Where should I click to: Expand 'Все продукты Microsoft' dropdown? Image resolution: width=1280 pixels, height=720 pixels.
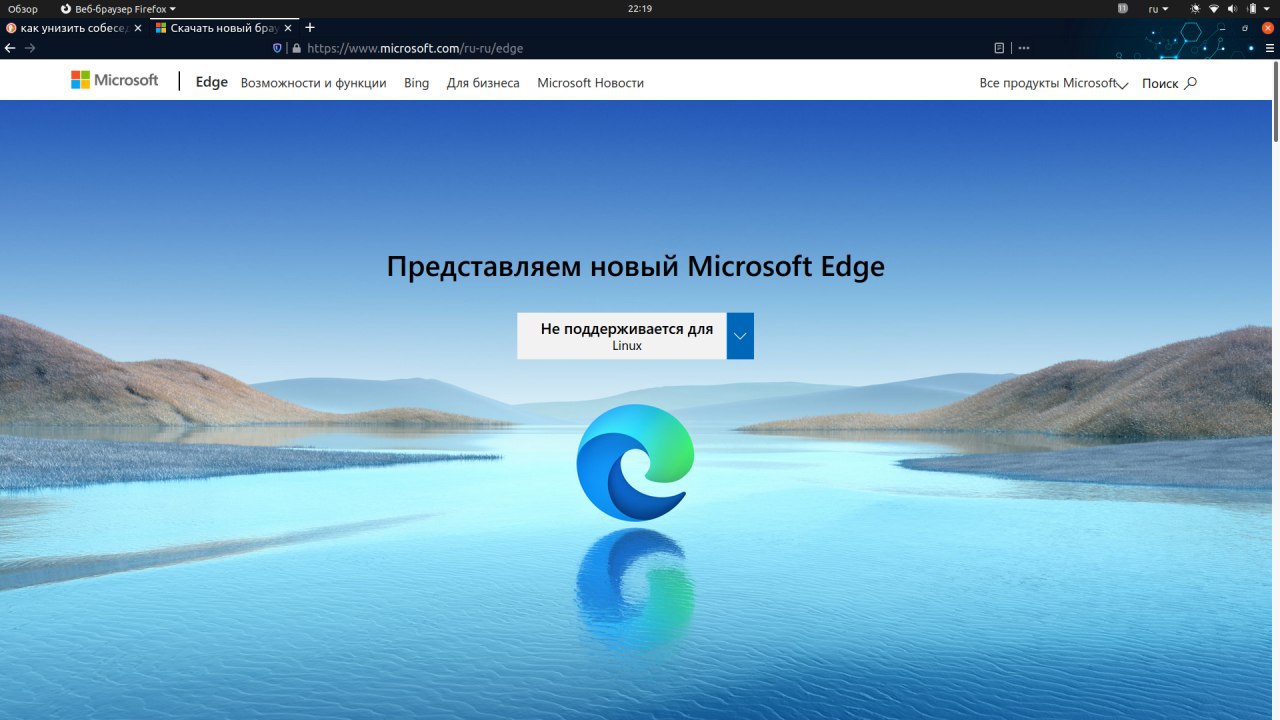pos(1054,83)
